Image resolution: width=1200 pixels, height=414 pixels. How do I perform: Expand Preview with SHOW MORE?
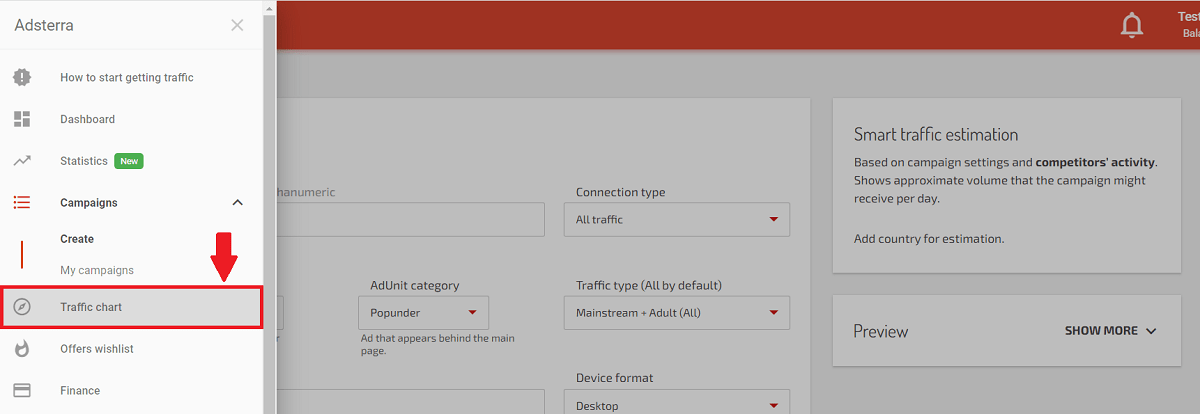tap(1110, 331)
